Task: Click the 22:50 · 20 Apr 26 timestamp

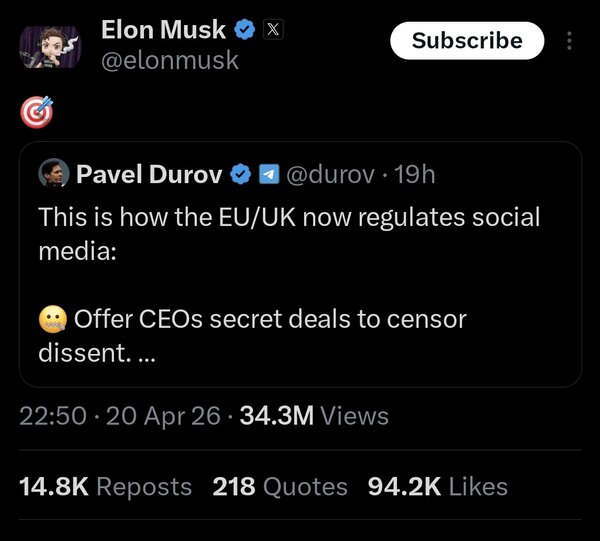Action: (x=119, y=416)
